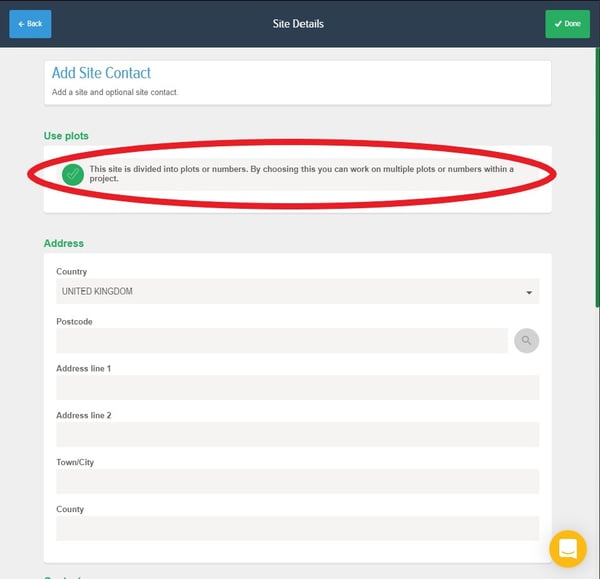Click the Postcode input field
This screenshot has width=600, height=579.
point(282,340)
